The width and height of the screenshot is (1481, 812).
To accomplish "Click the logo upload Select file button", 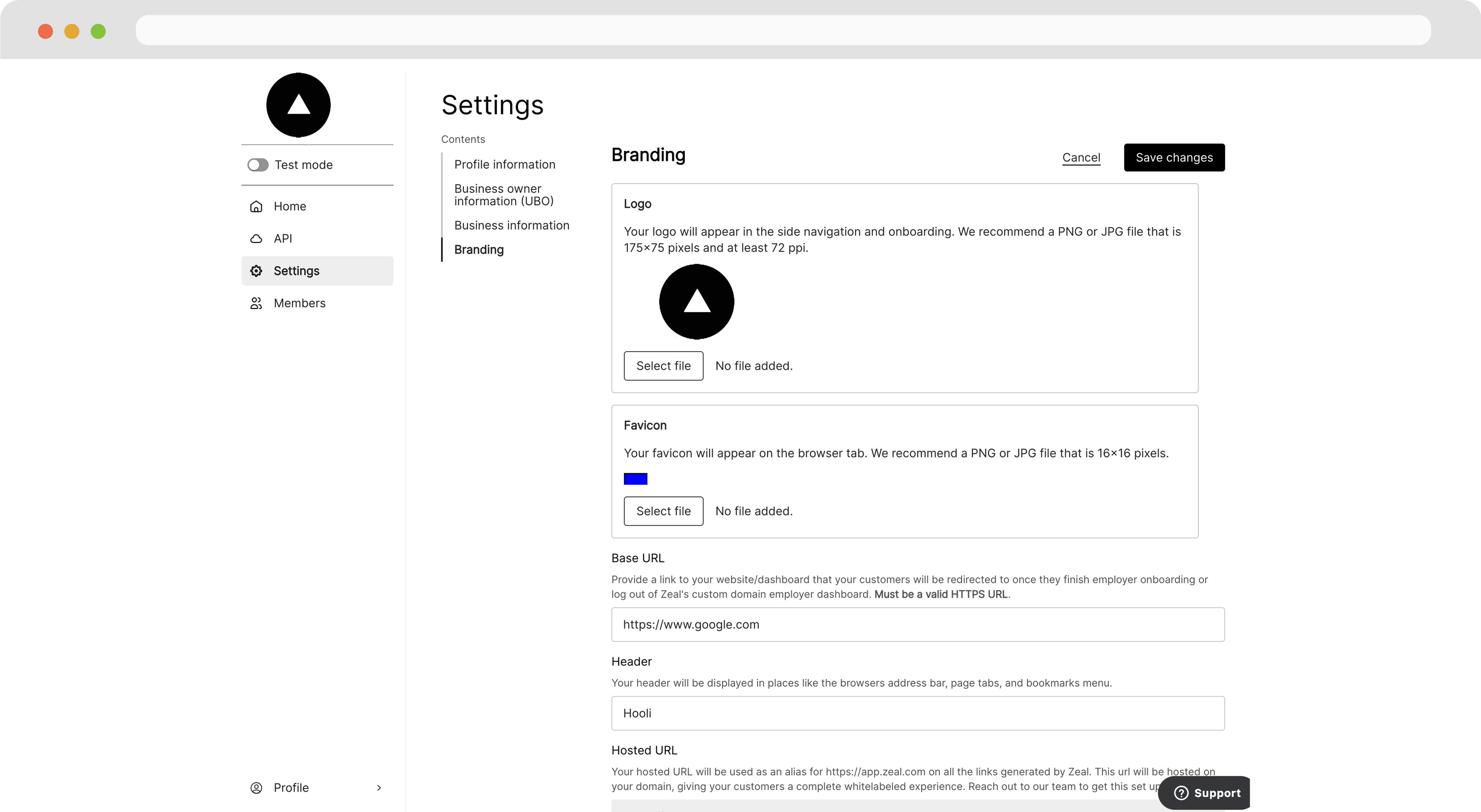I will tap(663, 365).
